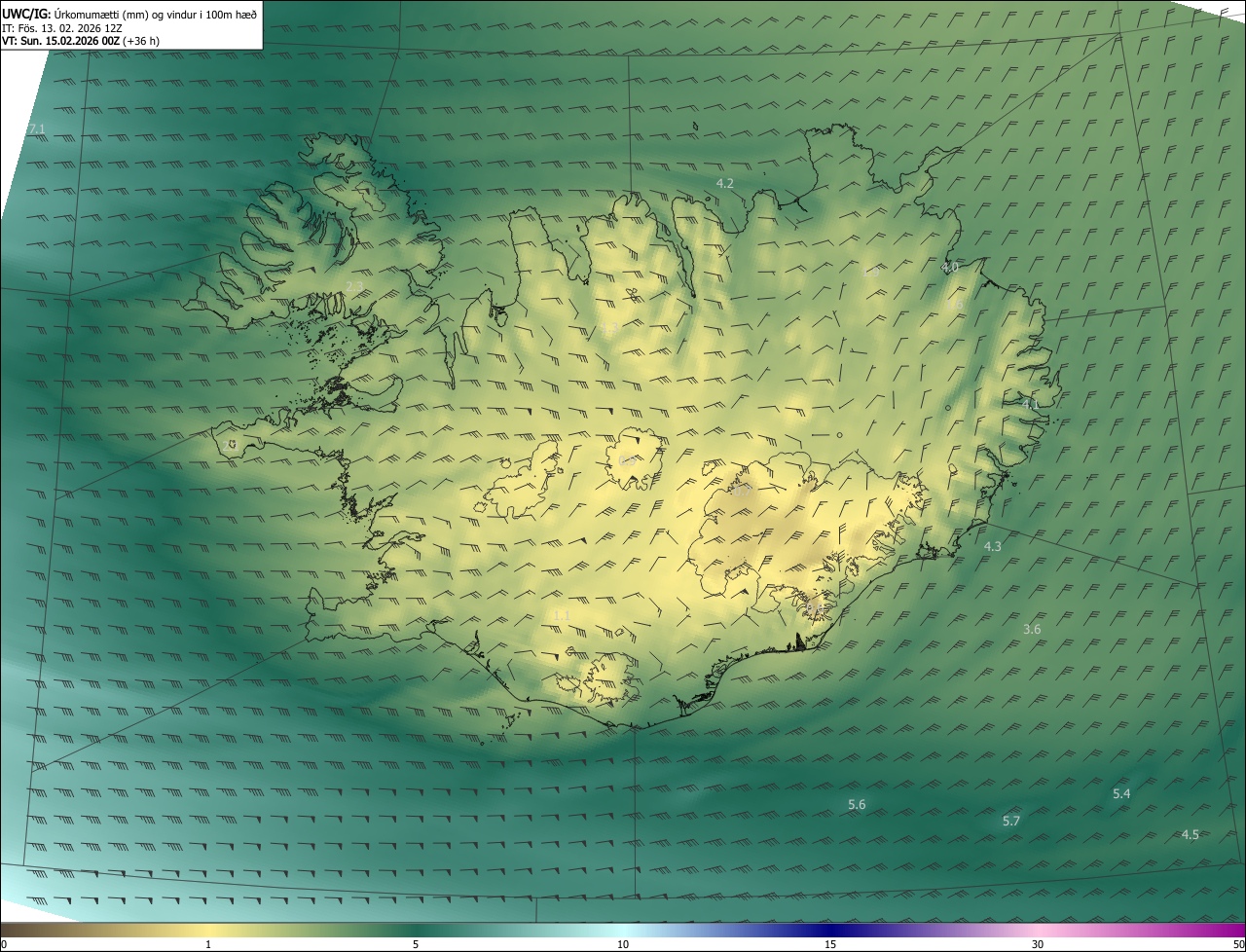Click the 30 tick on the color scale
The image size is (1246, 952).
pyautogui.click(x=1038, y=945)
